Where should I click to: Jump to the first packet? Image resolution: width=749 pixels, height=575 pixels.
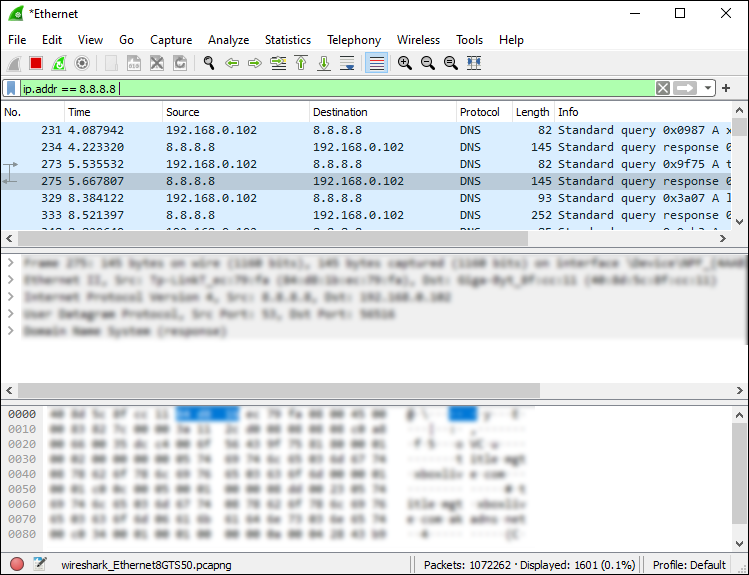point(301,63)
